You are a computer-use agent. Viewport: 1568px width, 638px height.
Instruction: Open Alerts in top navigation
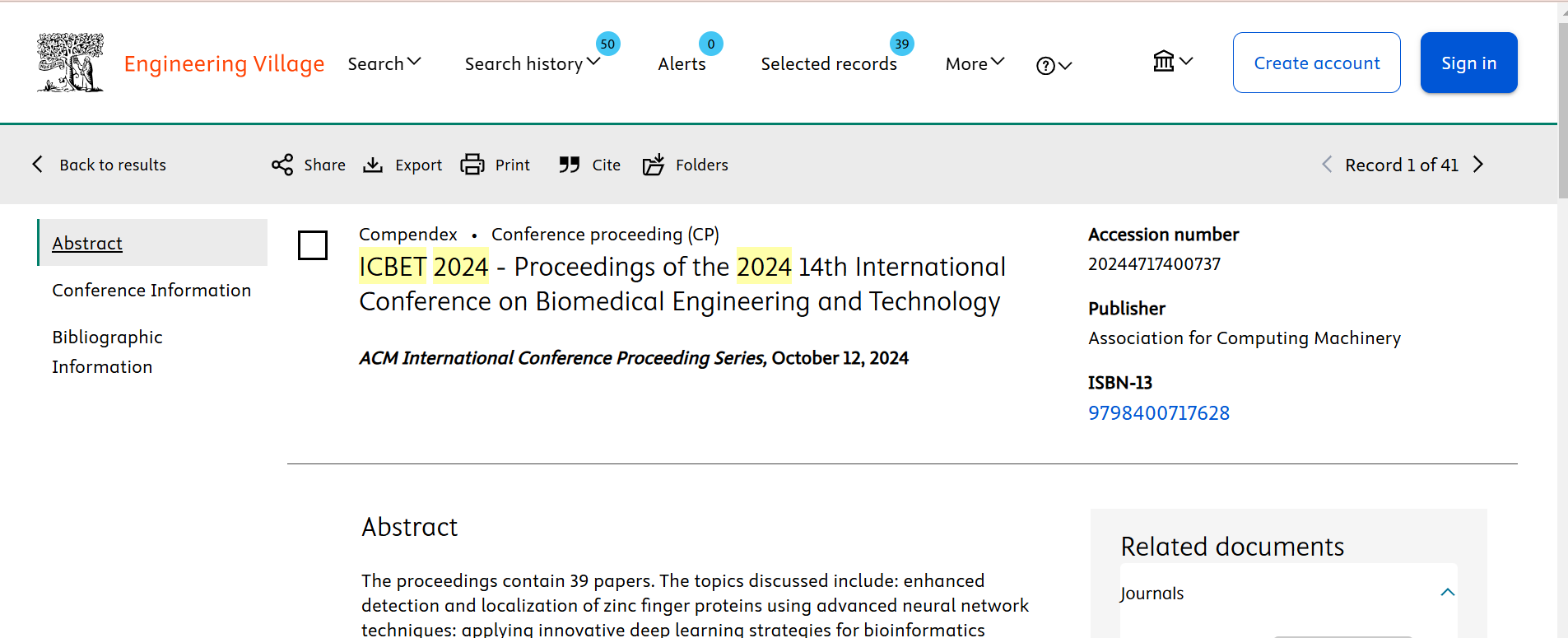click(682, 64)
